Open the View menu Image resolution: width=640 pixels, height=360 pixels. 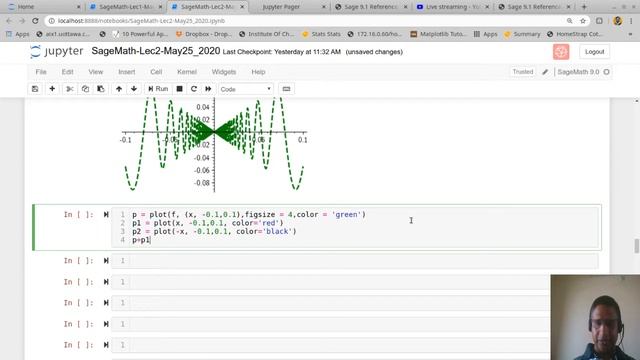[x=96, y=72]
